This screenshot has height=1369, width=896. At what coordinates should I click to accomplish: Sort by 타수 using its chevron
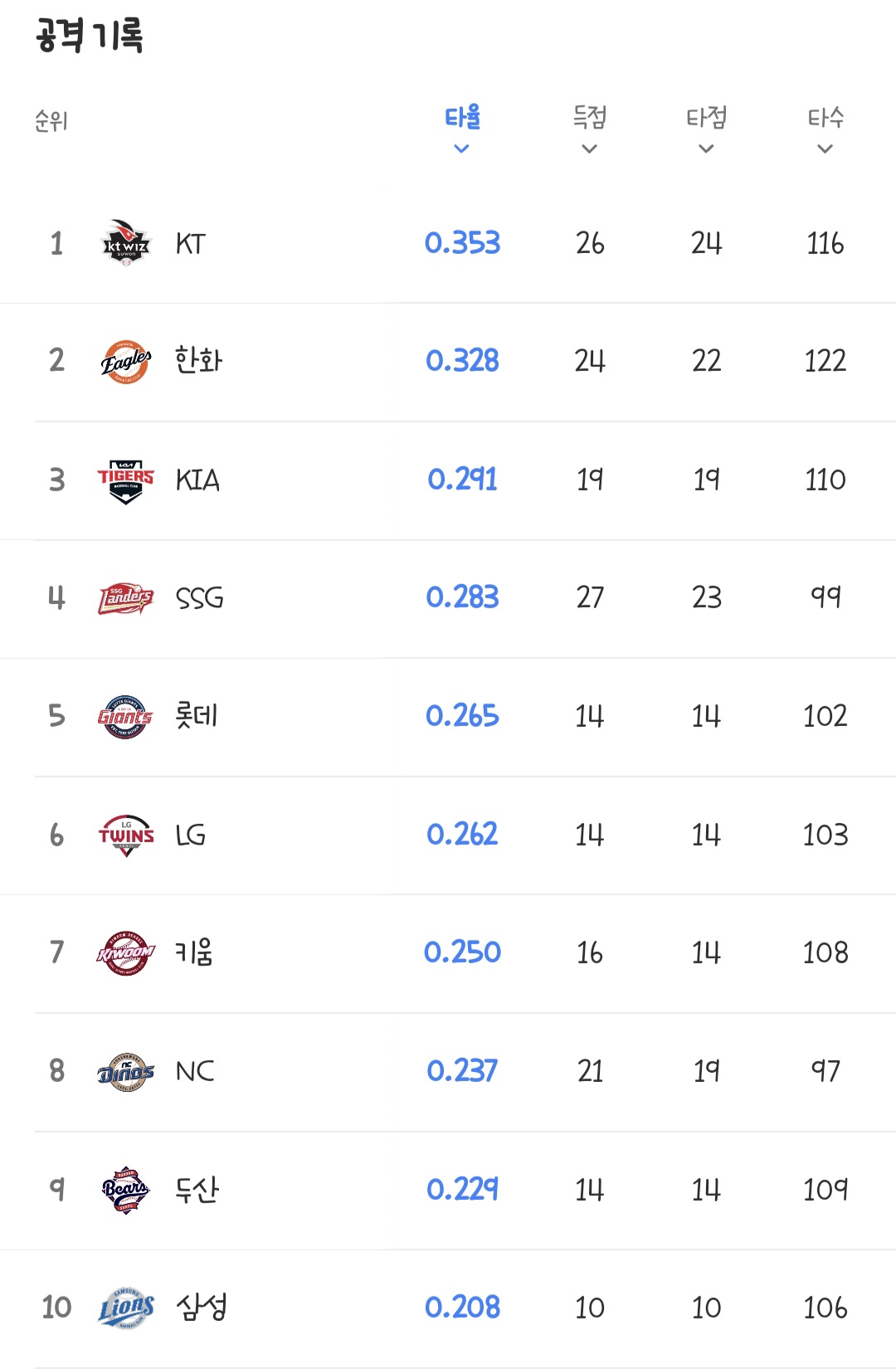(825, 149)
